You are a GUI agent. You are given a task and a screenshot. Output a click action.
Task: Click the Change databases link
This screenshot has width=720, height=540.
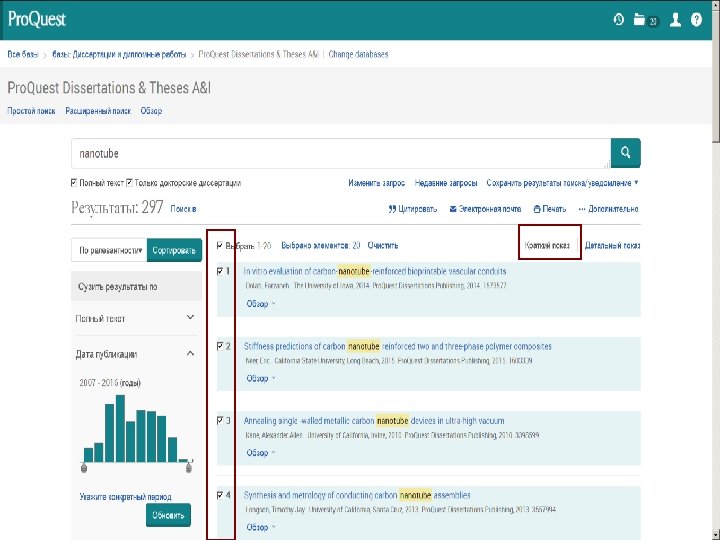(358, 55)
